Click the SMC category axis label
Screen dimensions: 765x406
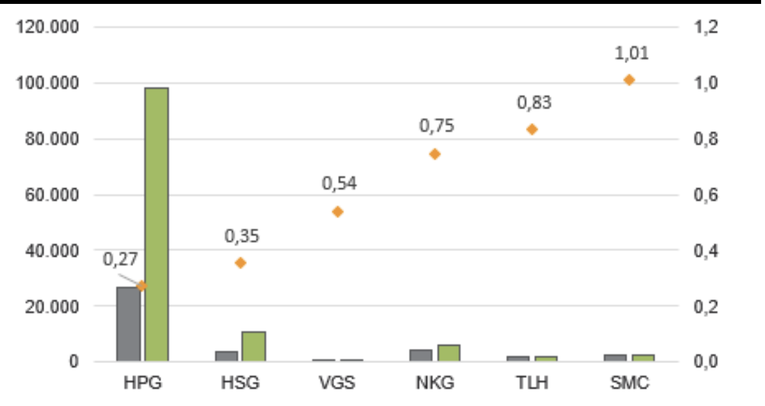click(629, 382)
